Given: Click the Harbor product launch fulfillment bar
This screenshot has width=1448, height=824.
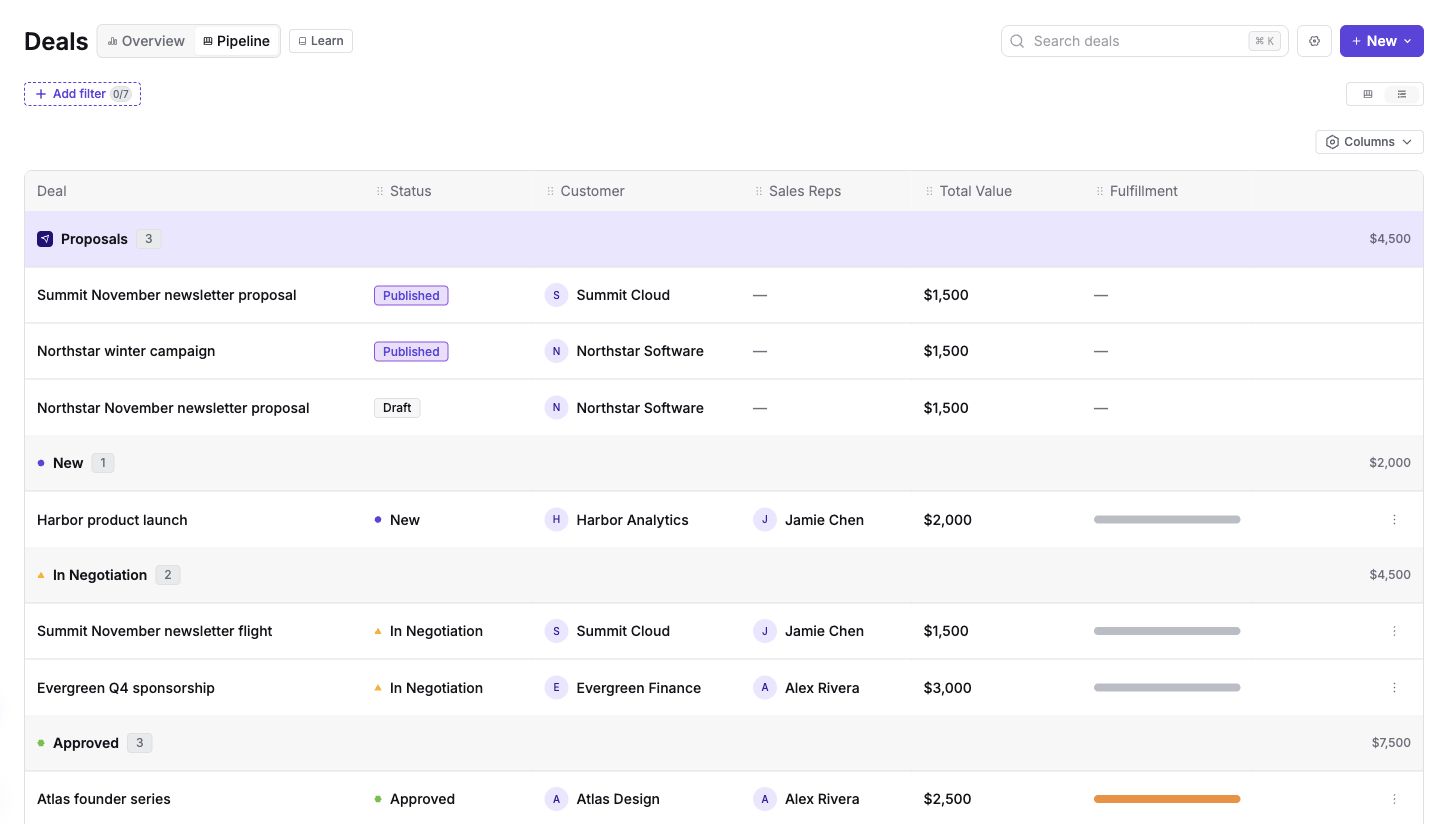Looking at the screenshot, I should (x=1167, y=520).
